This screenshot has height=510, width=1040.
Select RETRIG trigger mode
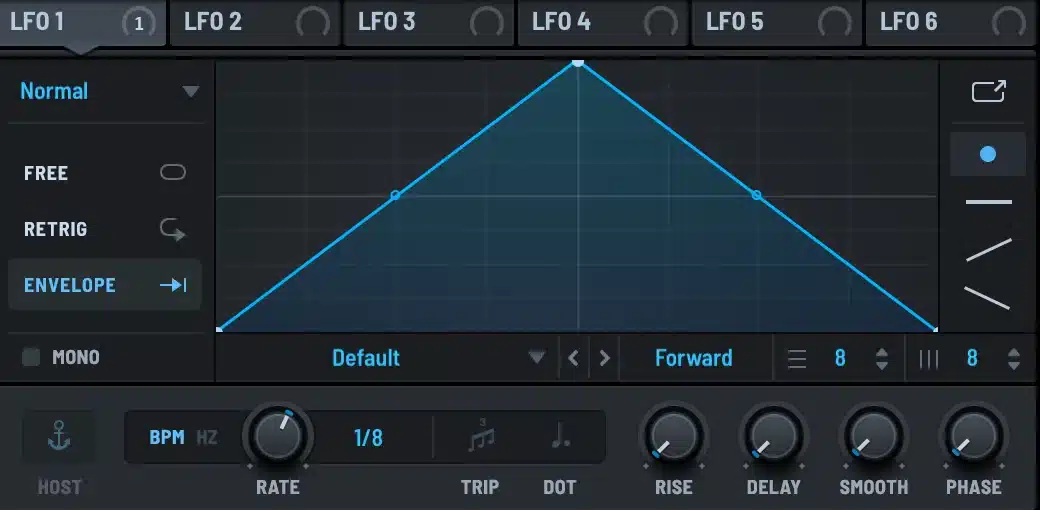(105, 229)
